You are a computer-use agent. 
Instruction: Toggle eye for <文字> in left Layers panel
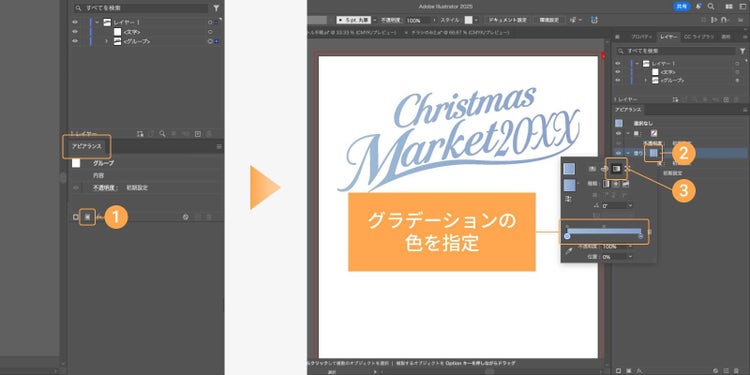tap(75, 32)
